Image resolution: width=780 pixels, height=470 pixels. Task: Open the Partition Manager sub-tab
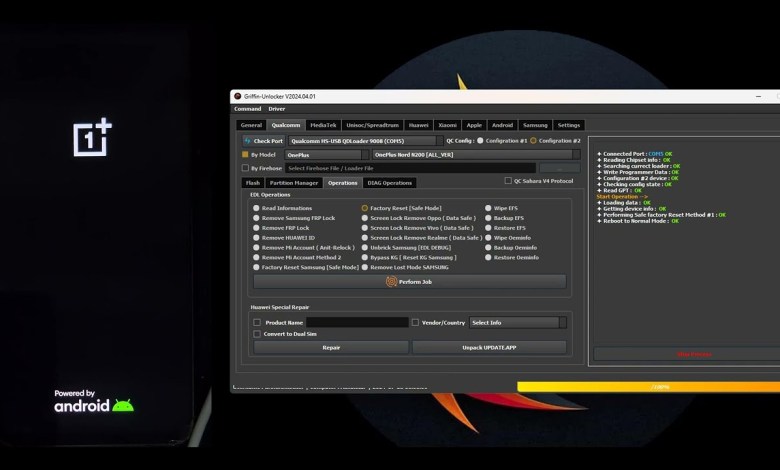293,183
